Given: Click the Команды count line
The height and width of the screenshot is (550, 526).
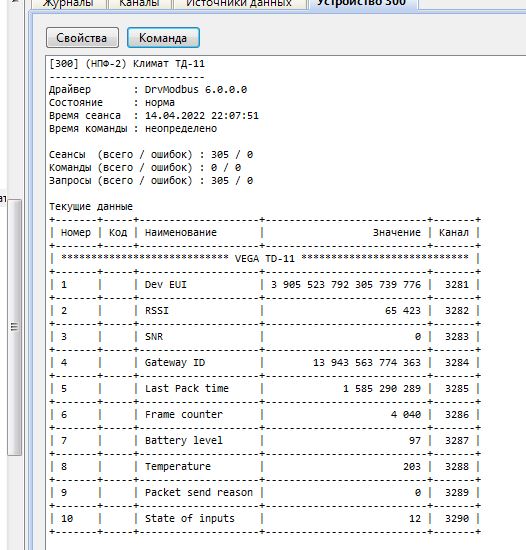Looking at the screenshot, I should (x=145, y=167).
